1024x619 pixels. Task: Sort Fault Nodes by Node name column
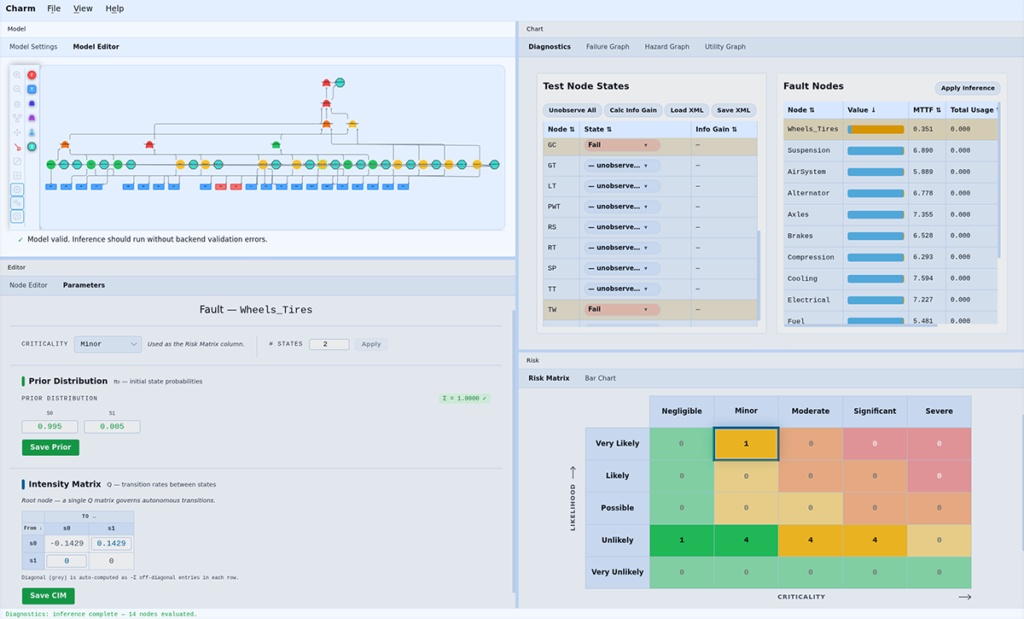801,110
